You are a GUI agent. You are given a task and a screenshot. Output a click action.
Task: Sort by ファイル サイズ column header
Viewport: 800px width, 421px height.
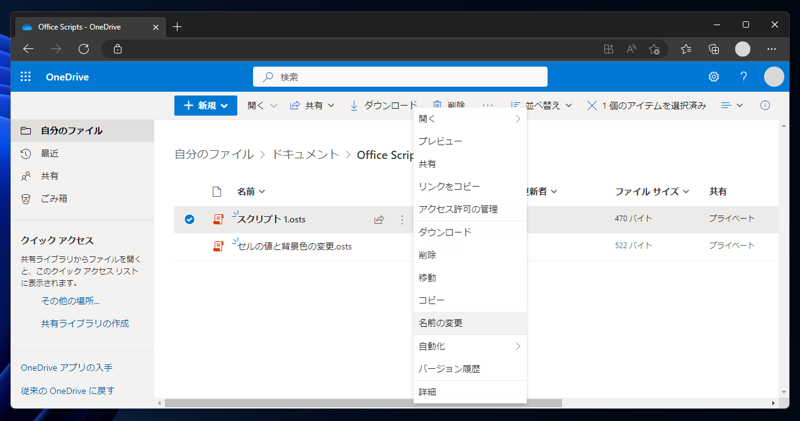[652, 192]
